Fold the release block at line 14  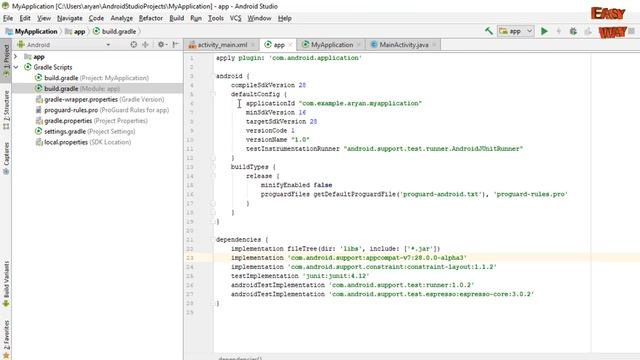coord(213,176)
